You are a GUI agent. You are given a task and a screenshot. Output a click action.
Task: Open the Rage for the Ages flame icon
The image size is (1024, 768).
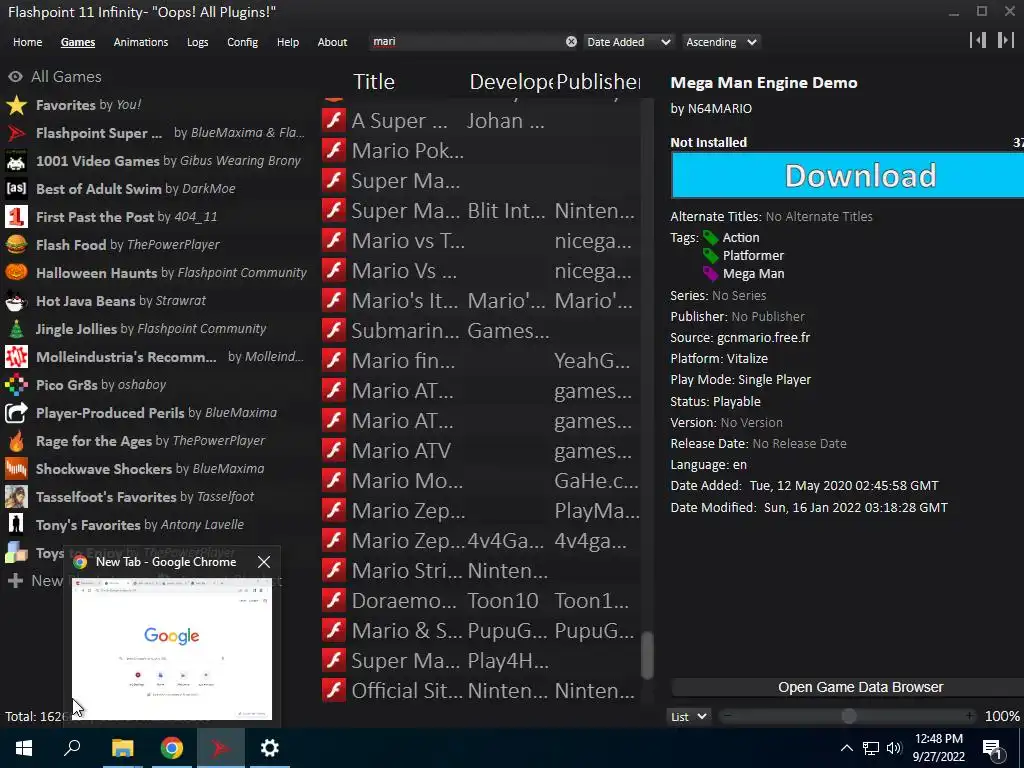point(16,441)
